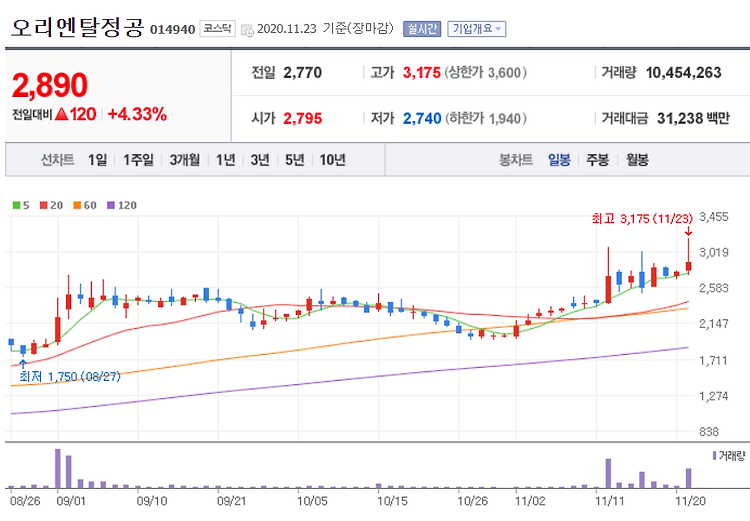Switch to 1년 line chart
The width and height of the screenshot is (750, 521).
[x=225, y=160]
